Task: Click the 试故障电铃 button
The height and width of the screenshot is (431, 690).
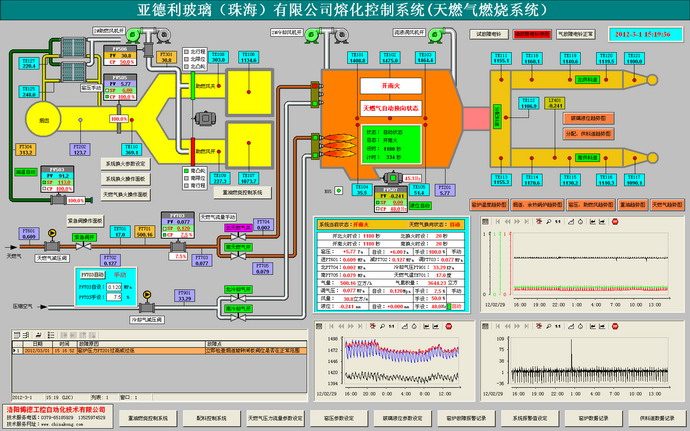Action: coord(488,34)
